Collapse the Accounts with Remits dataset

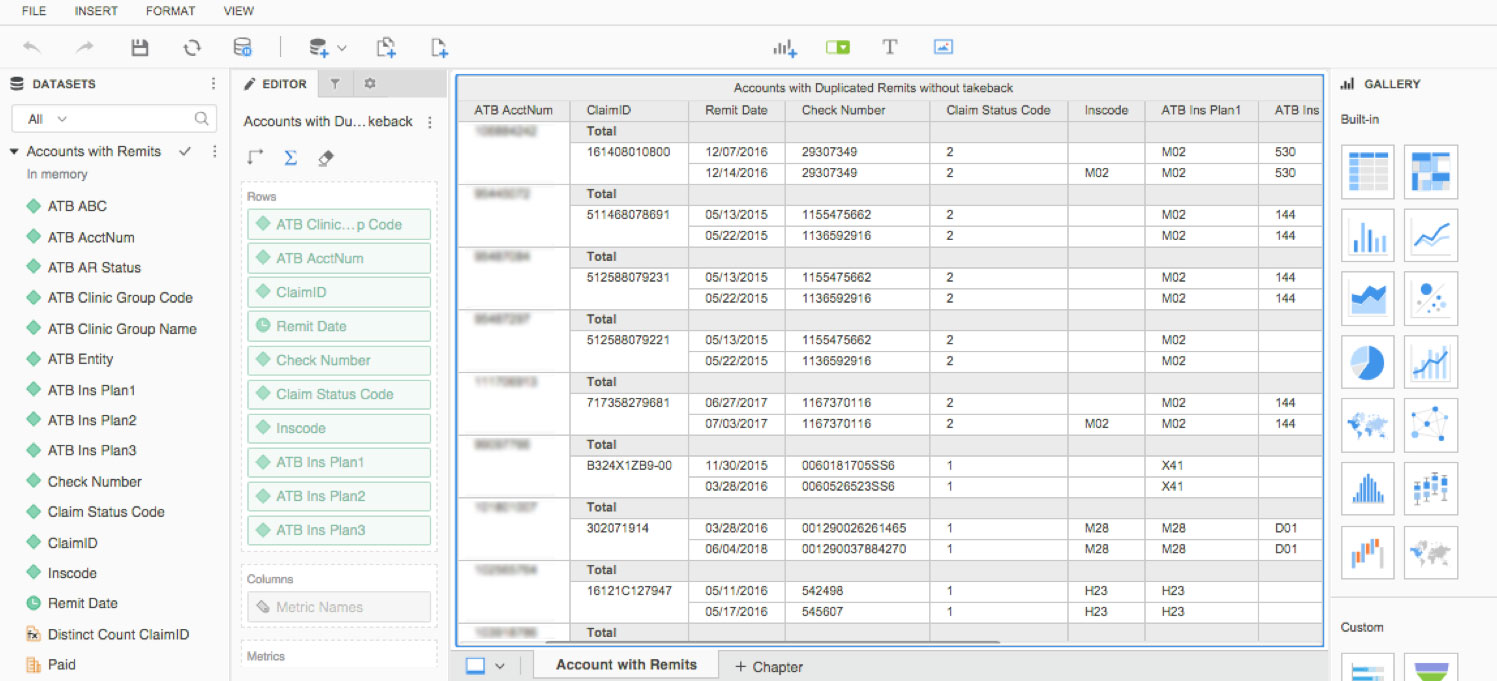pos(14,151)
